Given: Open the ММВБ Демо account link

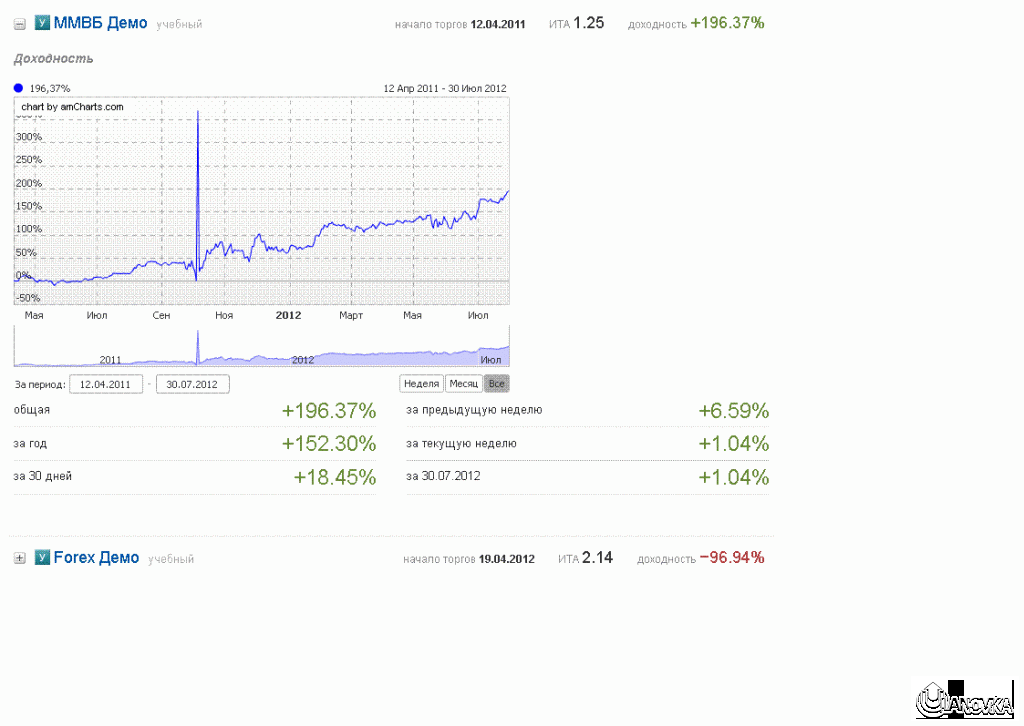Looking at the screenshot, I should tap(100, 23).
